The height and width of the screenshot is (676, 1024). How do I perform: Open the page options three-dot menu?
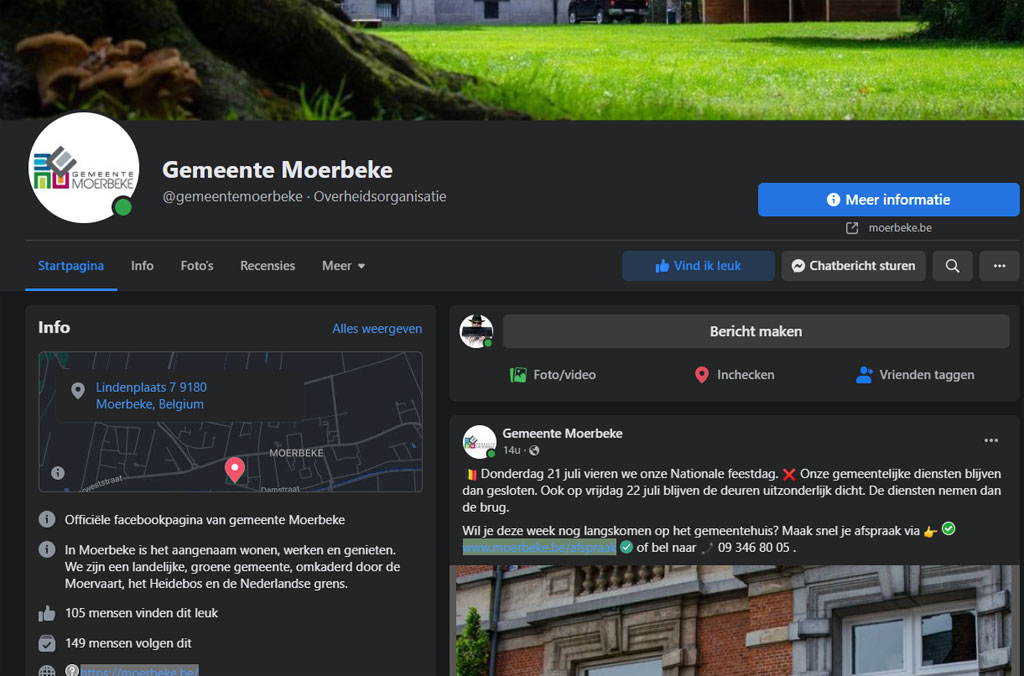[999, 266]
